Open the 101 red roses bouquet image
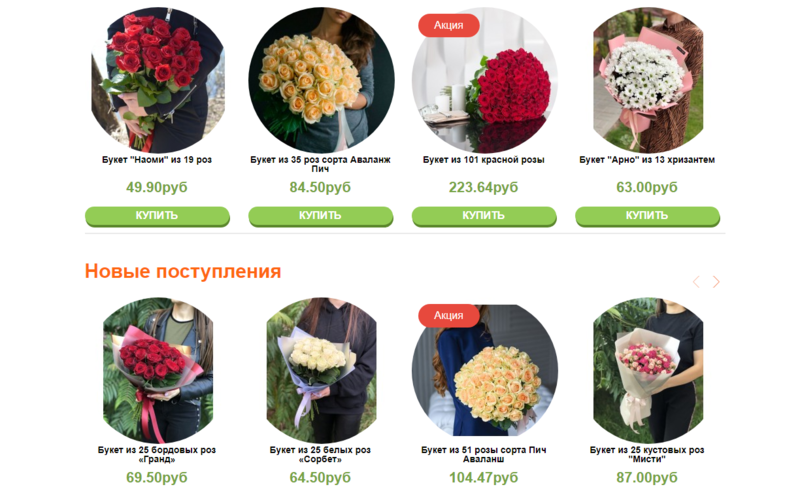Screen dimensions: 800x489 point(484,80)
